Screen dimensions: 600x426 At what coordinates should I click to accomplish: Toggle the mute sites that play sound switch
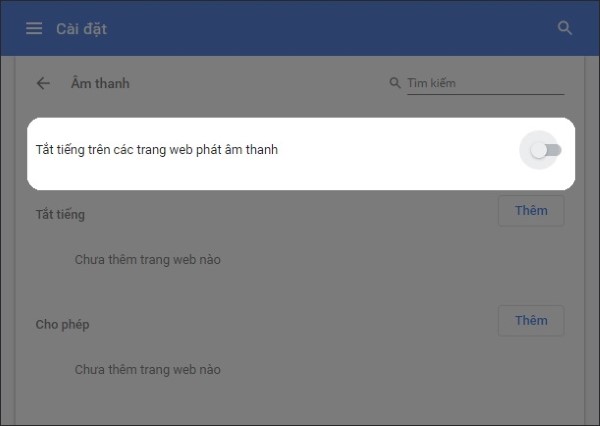[546, 150]
